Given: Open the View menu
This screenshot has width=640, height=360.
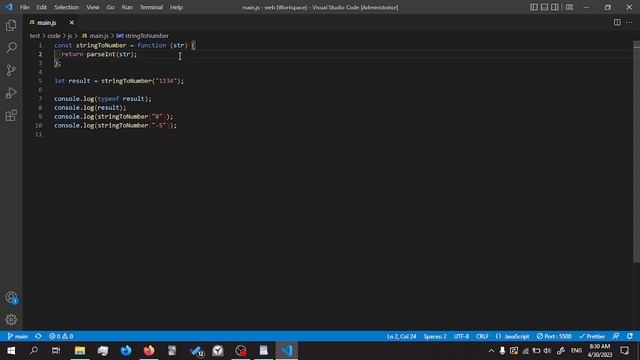Looking at the screenshot, I should pos(93,7).
